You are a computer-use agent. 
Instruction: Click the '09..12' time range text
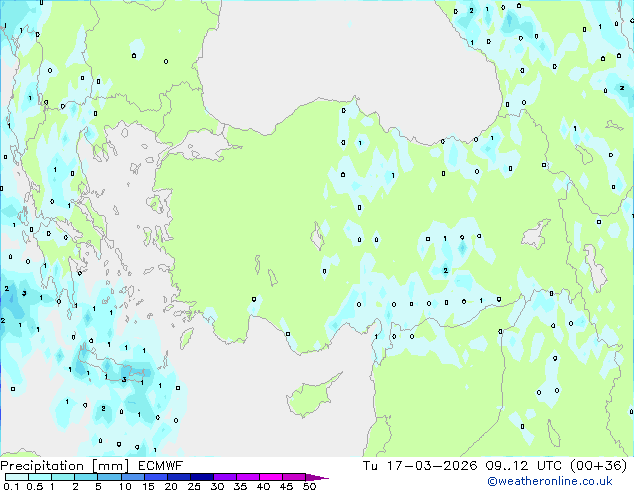(x=507, y=466)
